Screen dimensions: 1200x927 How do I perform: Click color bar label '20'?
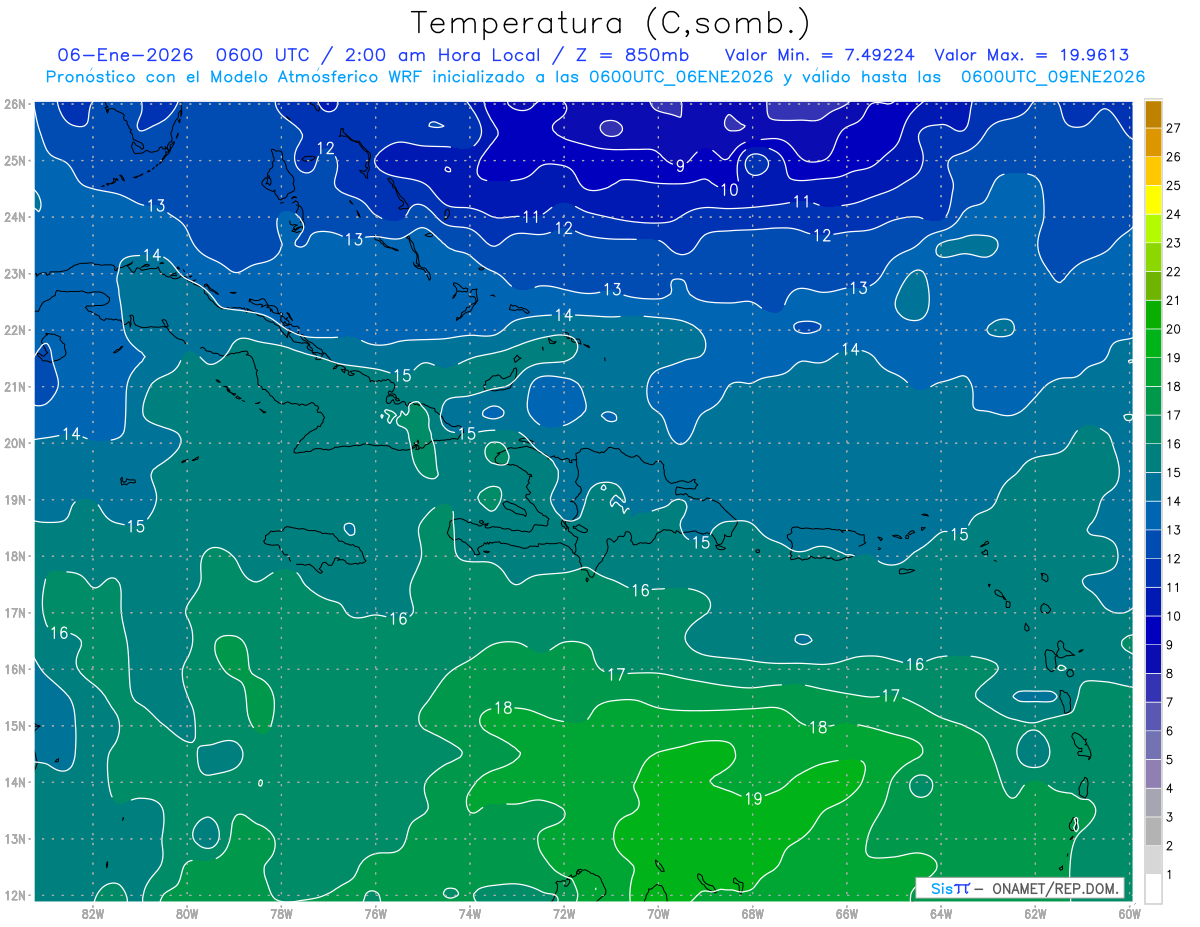1173,329
